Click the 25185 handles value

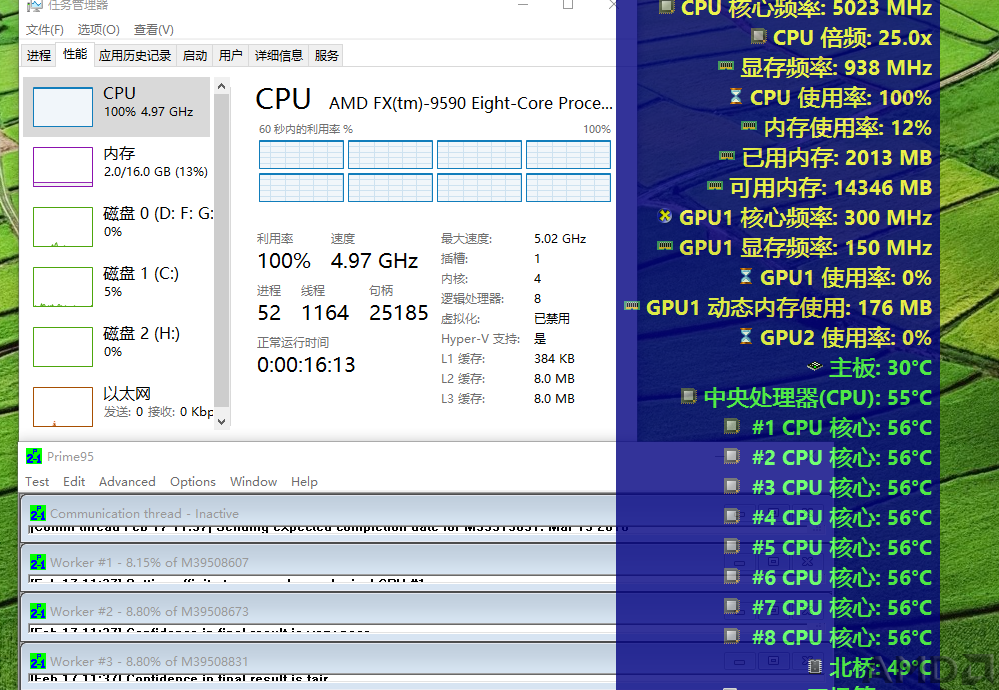coord(398,313)
